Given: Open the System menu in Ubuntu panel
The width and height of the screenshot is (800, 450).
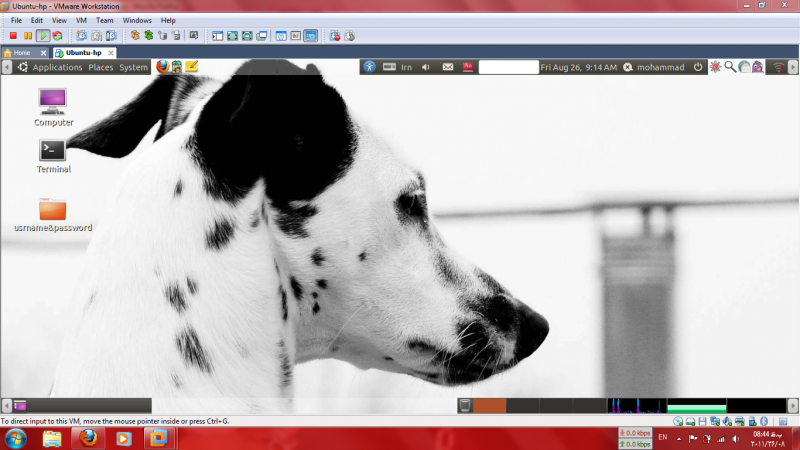Looking at the screenshot, I should pyautogui.click(x=133, y=67).
